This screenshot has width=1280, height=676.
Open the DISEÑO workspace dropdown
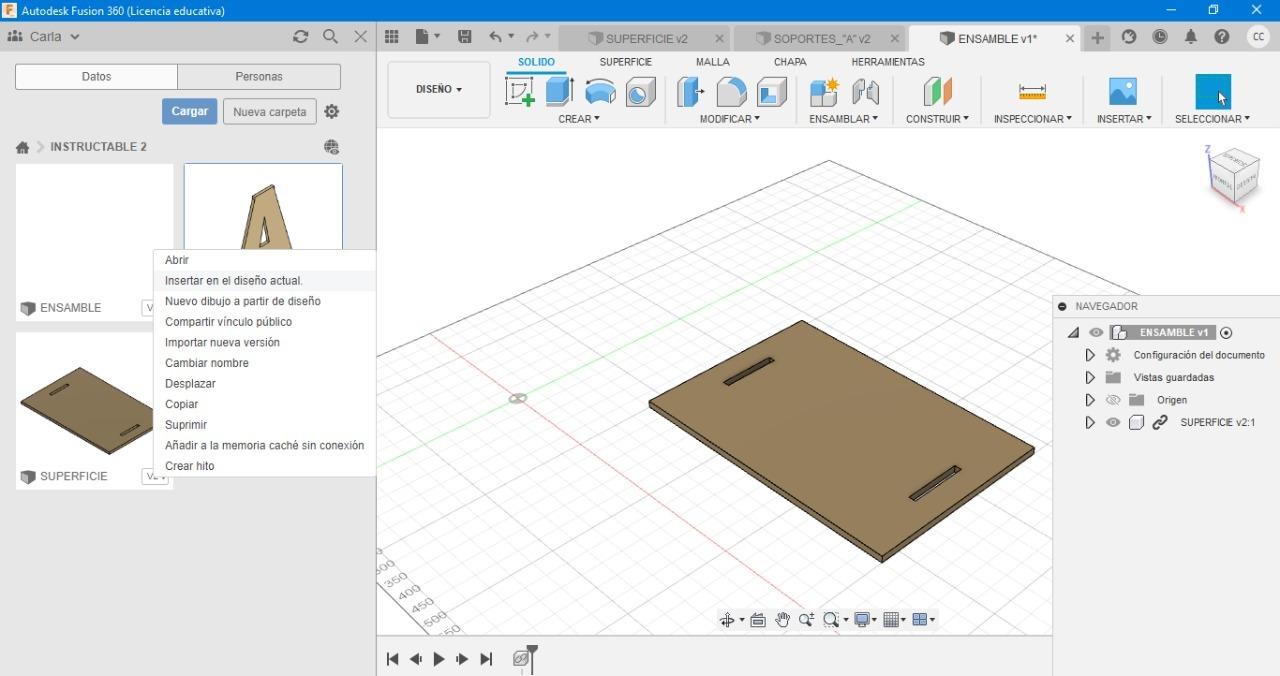click(439, 89)
